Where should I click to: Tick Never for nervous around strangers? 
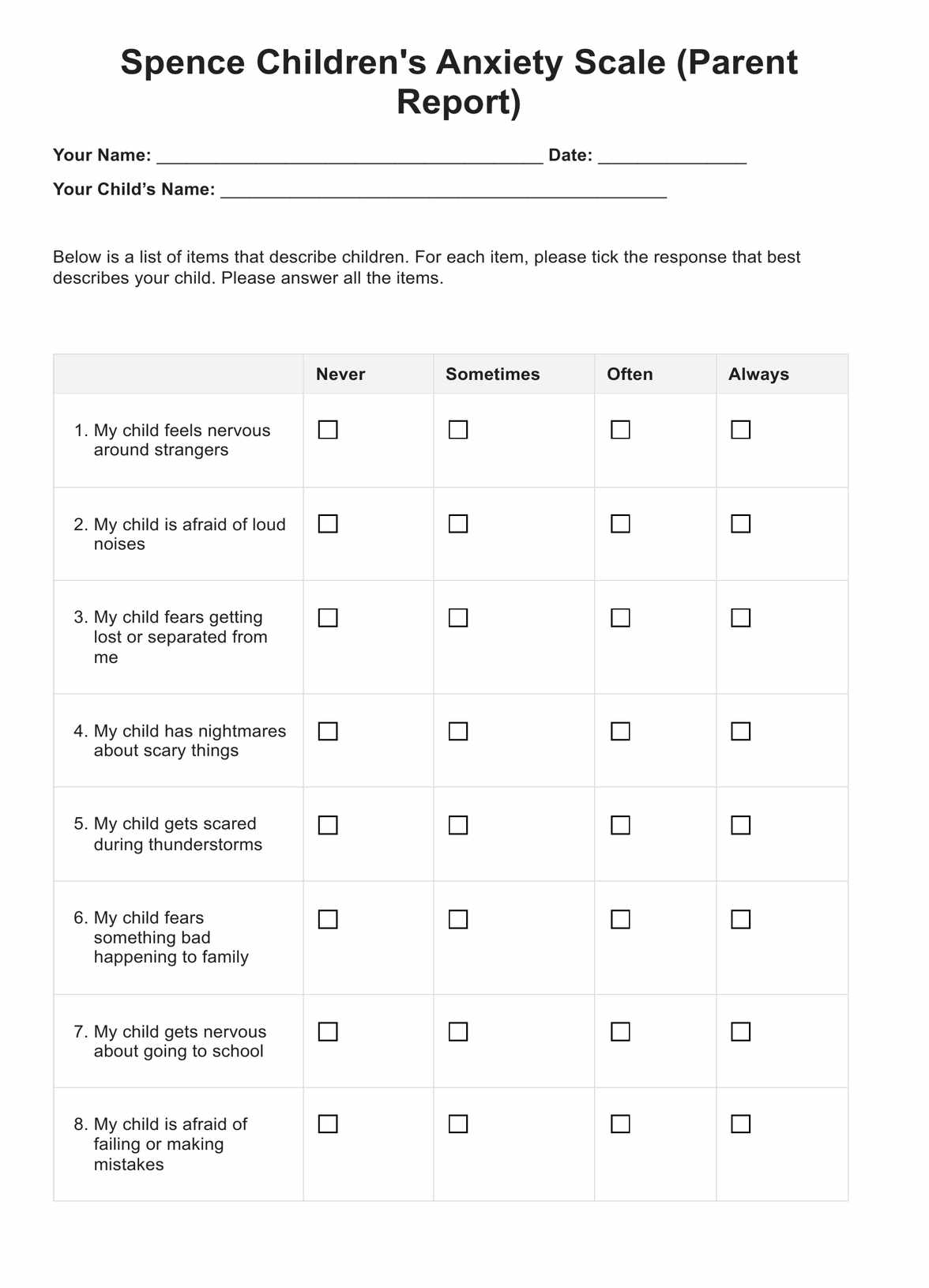point(328,430)
